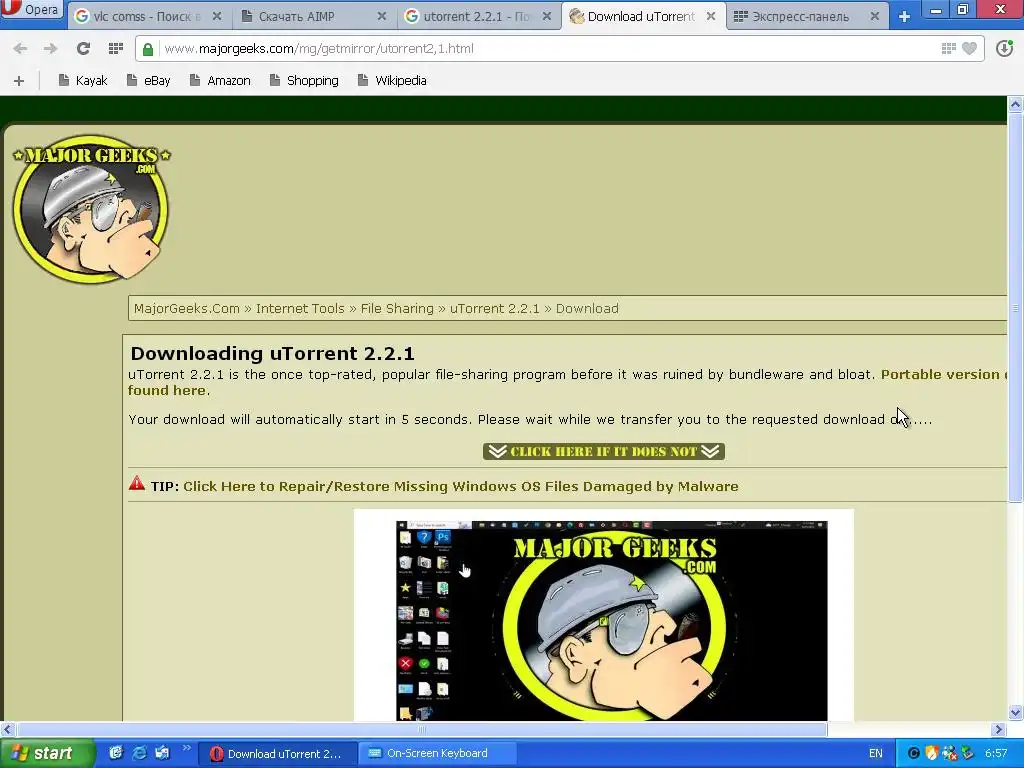The height and width of the screenshot is (768, 1024).
Task: Open the eBay bookmark
Action: [x=149, y=80]
